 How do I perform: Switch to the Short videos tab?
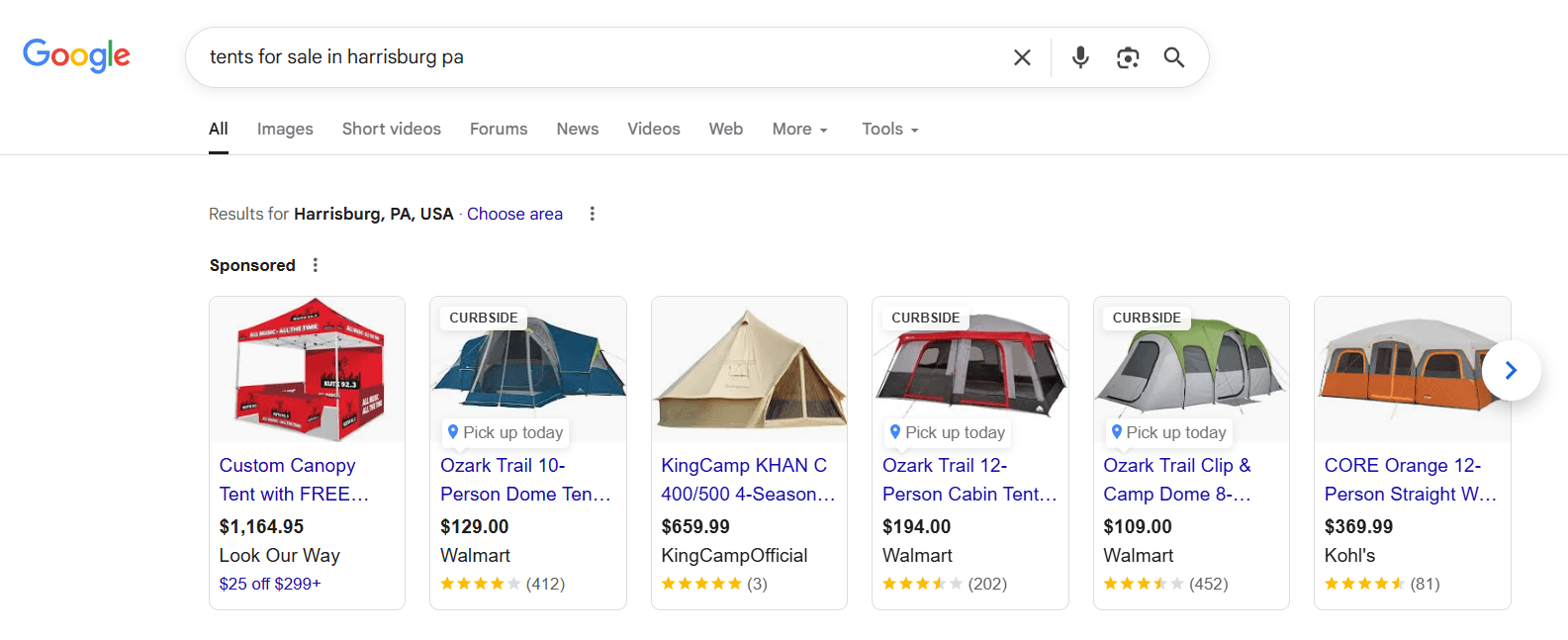(391, 129)
